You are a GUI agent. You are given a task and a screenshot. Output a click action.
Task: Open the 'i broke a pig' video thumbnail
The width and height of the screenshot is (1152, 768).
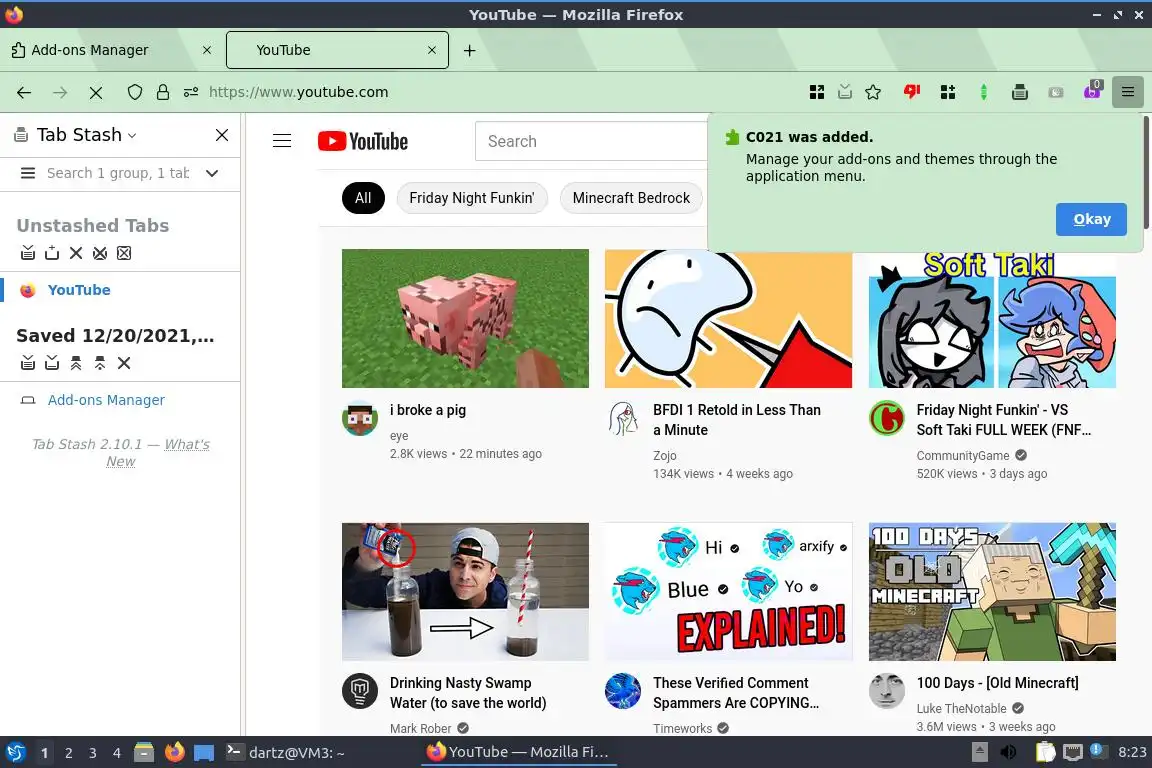[465, 318]
